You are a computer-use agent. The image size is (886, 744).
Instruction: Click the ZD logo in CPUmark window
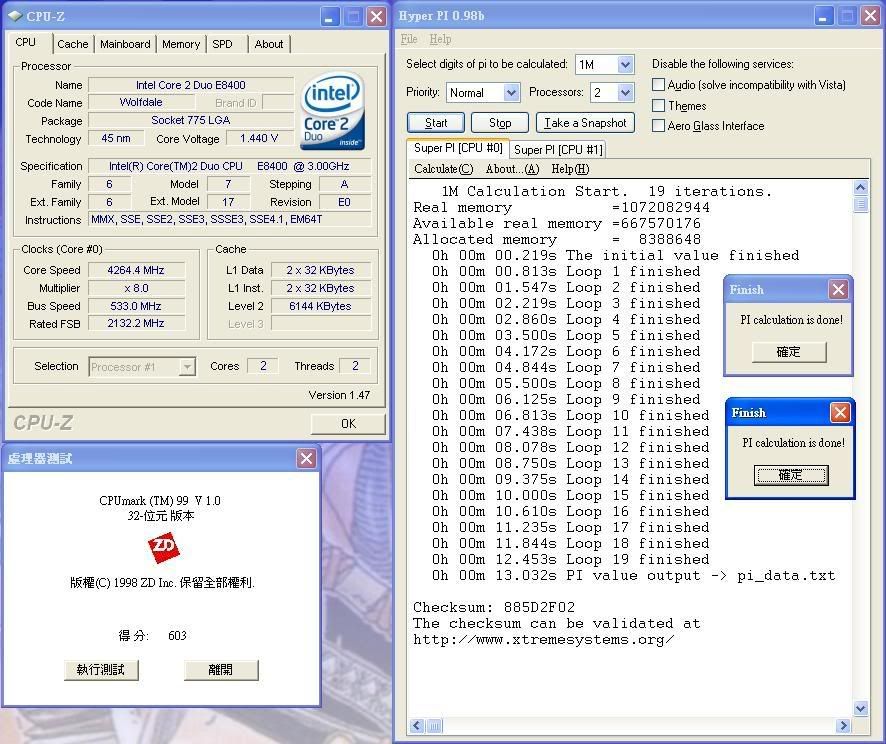[x=164, y=547]
